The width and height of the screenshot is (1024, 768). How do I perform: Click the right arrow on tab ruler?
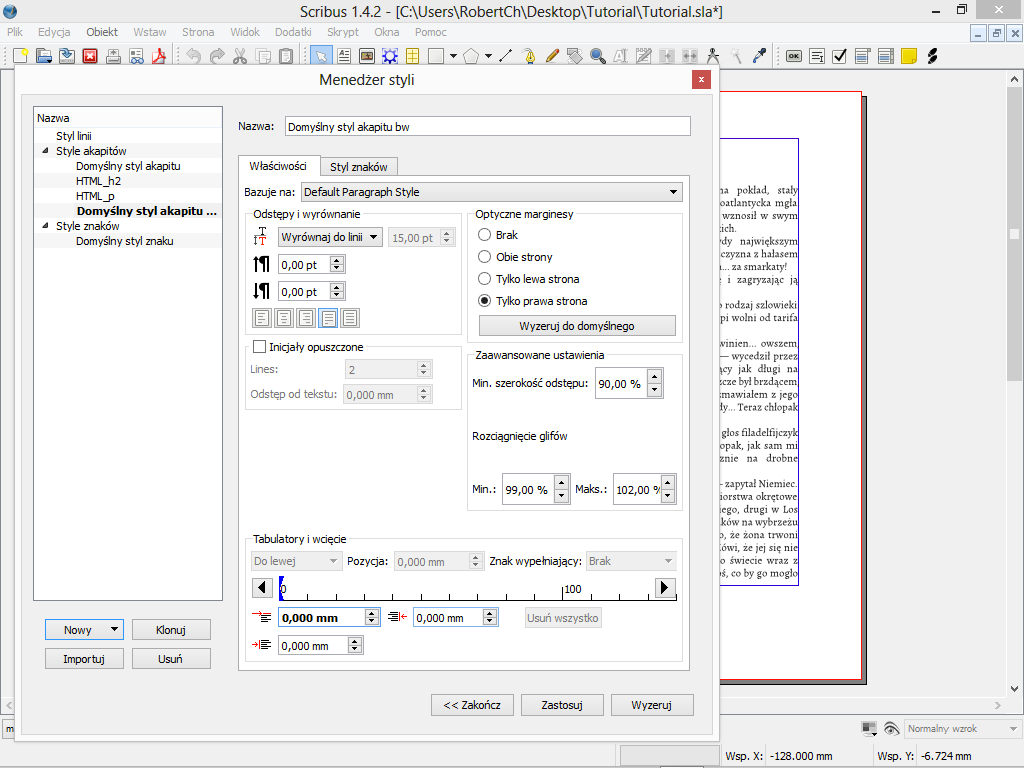tap(665, 588)
